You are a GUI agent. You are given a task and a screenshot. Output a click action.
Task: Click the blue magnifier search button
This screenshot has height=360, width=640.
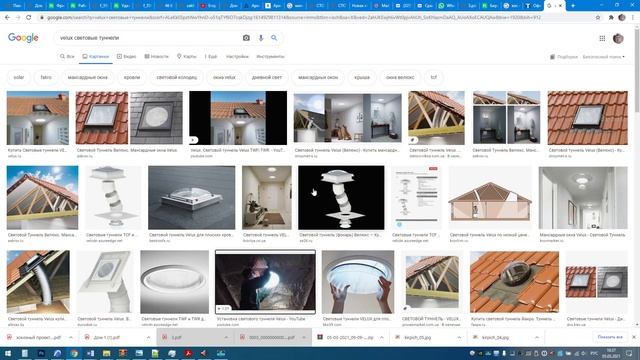(x=274, y=38)
